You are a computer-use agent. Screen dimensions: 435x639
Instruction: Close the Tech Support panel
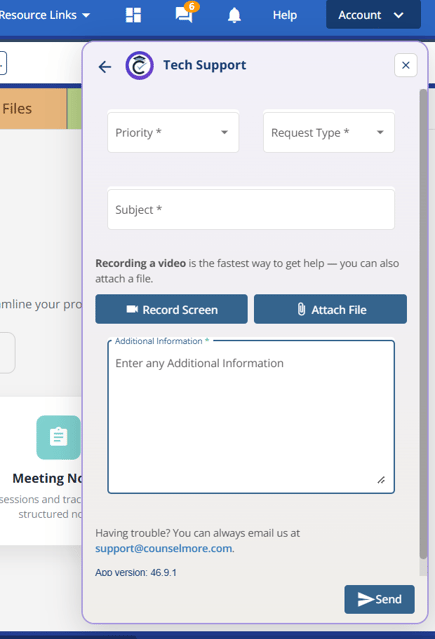pos(406,65)
